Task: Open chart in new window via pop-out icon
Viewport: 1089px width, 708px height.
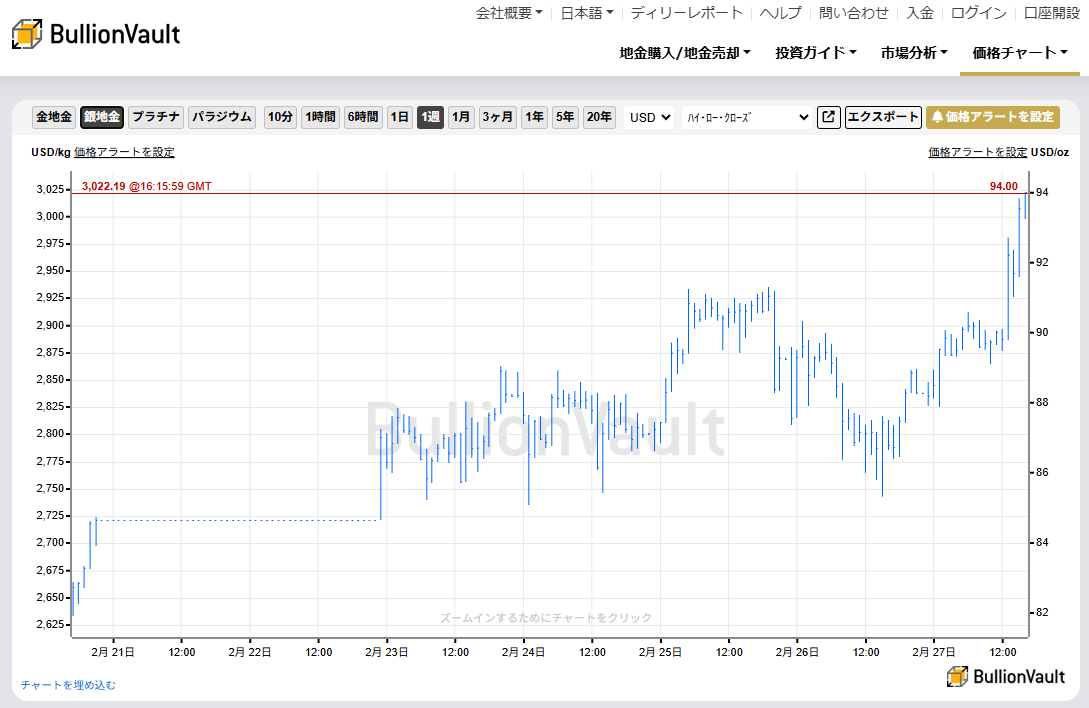Action: coord(828,117)
